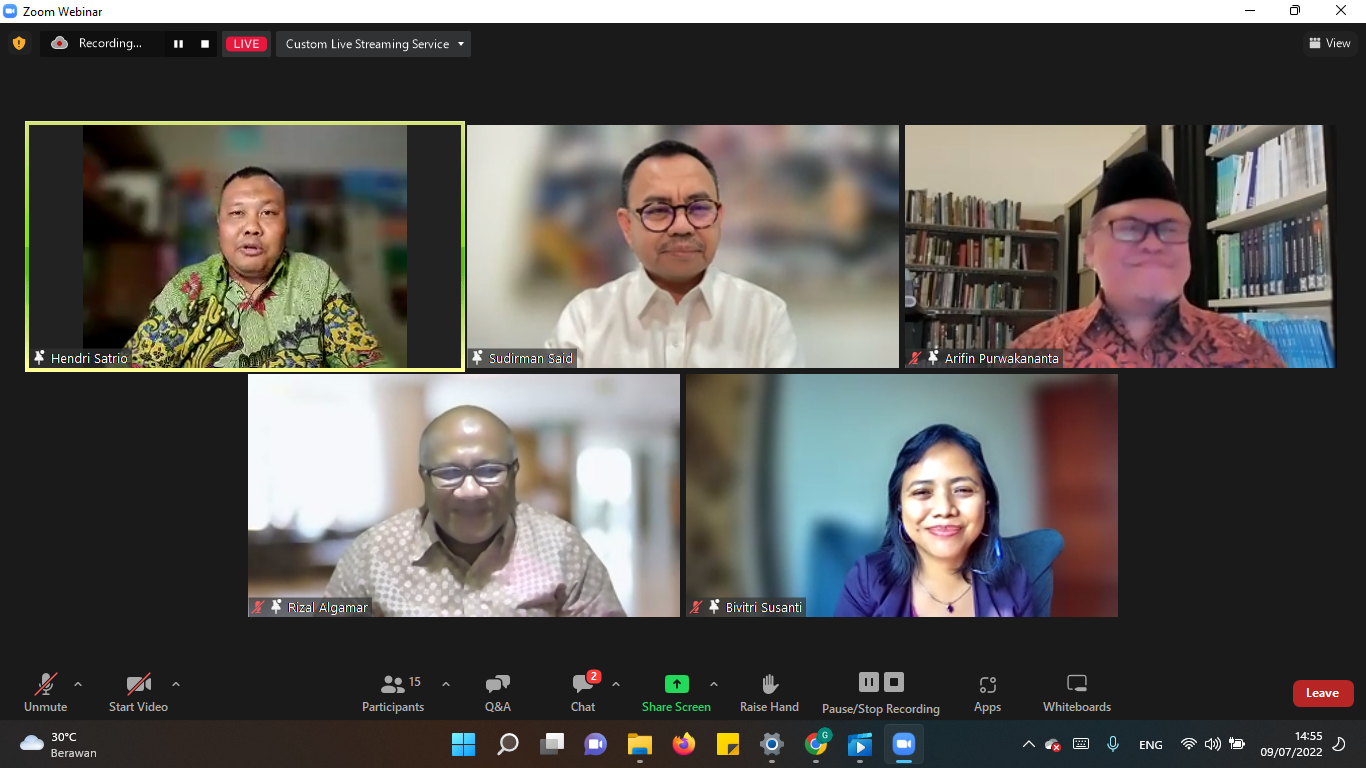Screen dimensions: 1366x768
Task: Open the Q&A panel
Action: (498, 693)
